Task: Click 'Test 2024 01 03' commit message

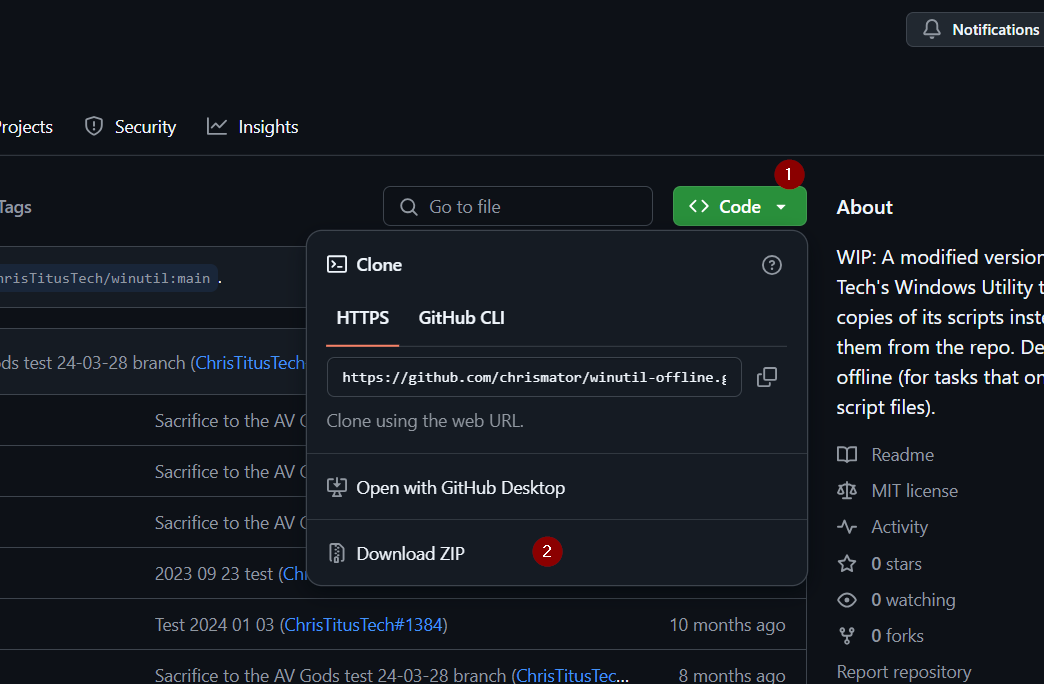Action: 214,625
